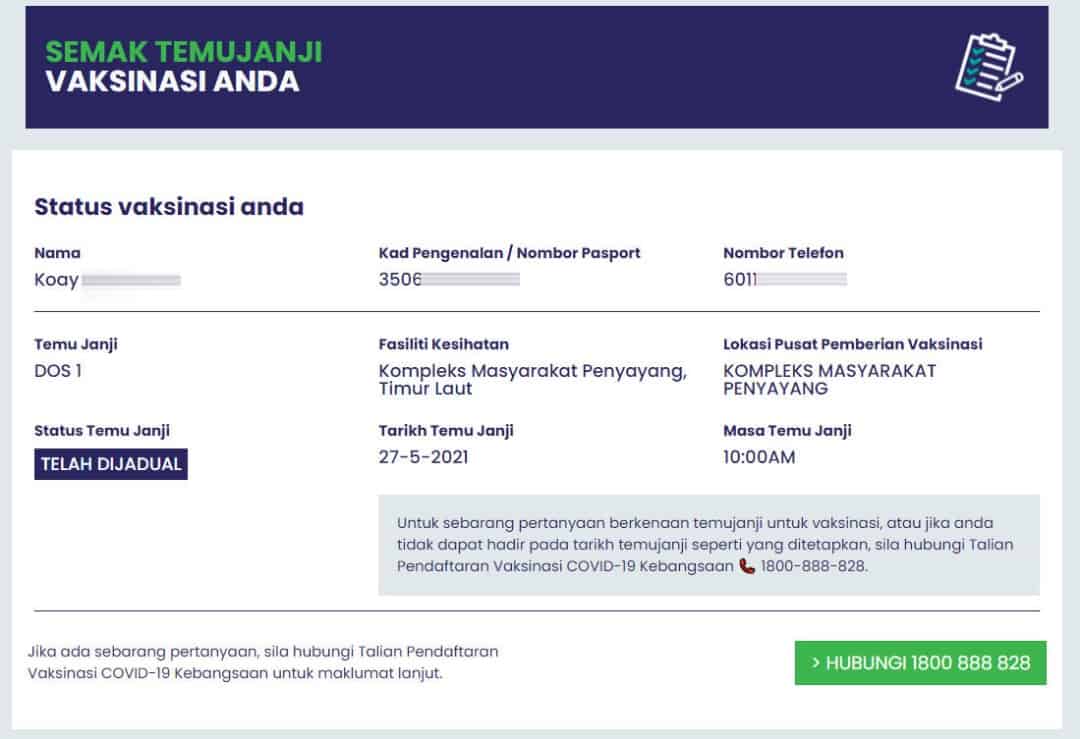Select the appointment date 27-5-2021

(x=423, y=458)
